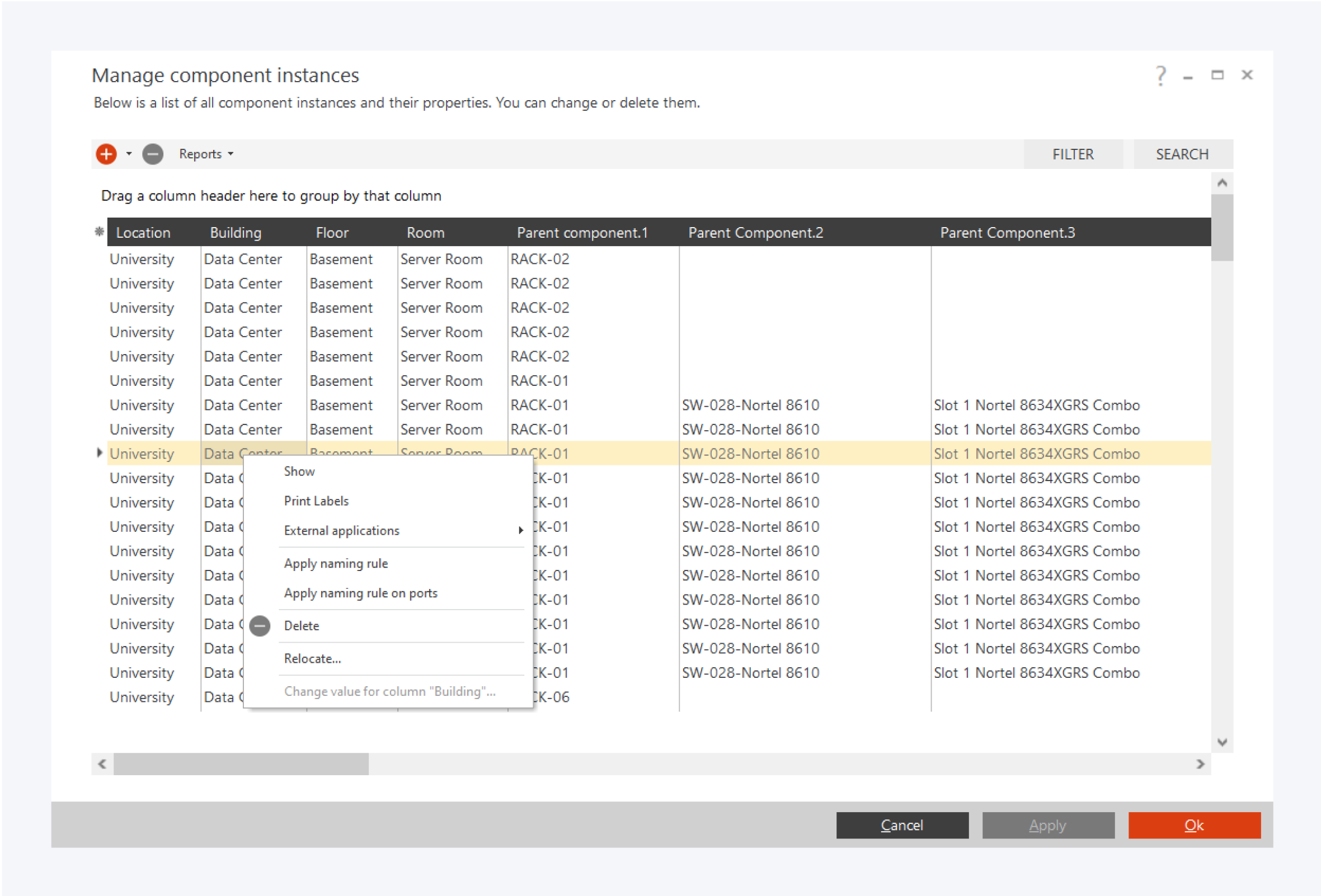Click the horizontal scrollbar thumb

(241, 764)
